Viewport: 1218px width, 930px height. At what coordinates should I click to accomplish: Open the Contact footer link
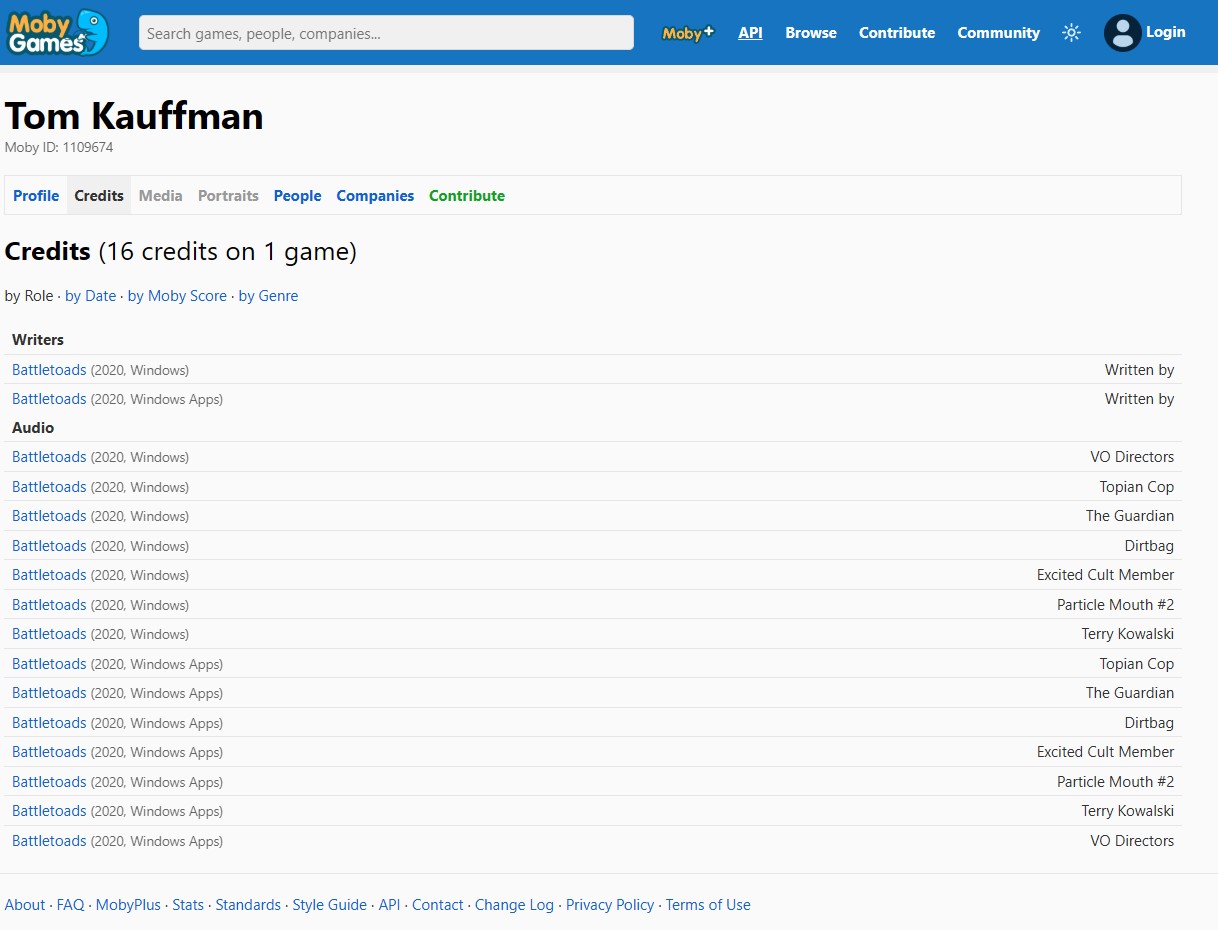click(438, 905)
